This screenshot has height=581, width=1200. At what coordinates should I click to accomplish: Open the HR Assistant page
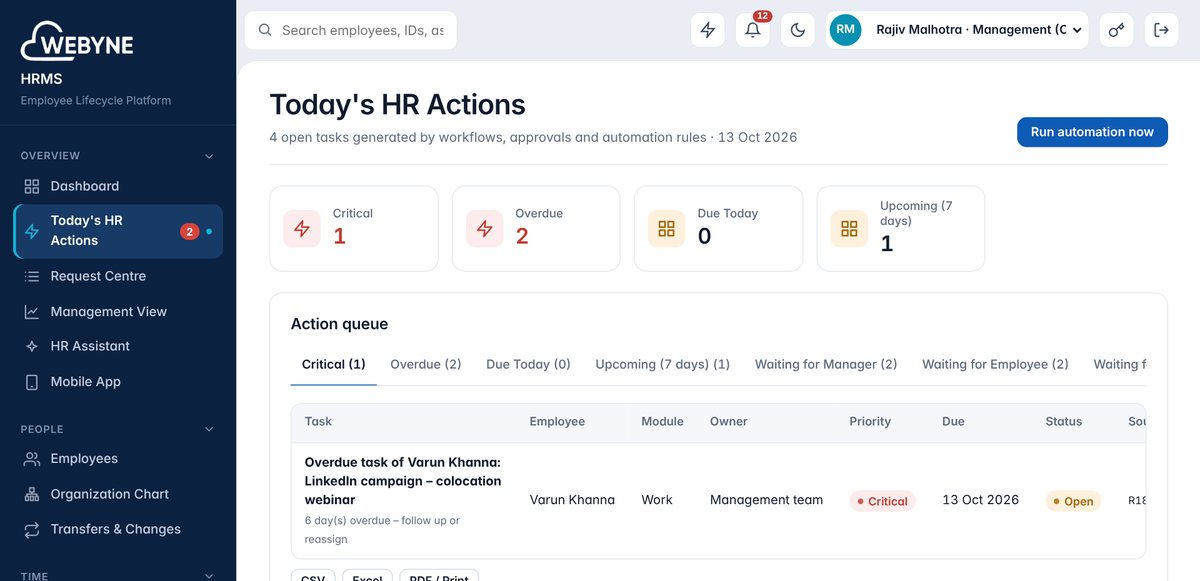click(x=118, y=346)
